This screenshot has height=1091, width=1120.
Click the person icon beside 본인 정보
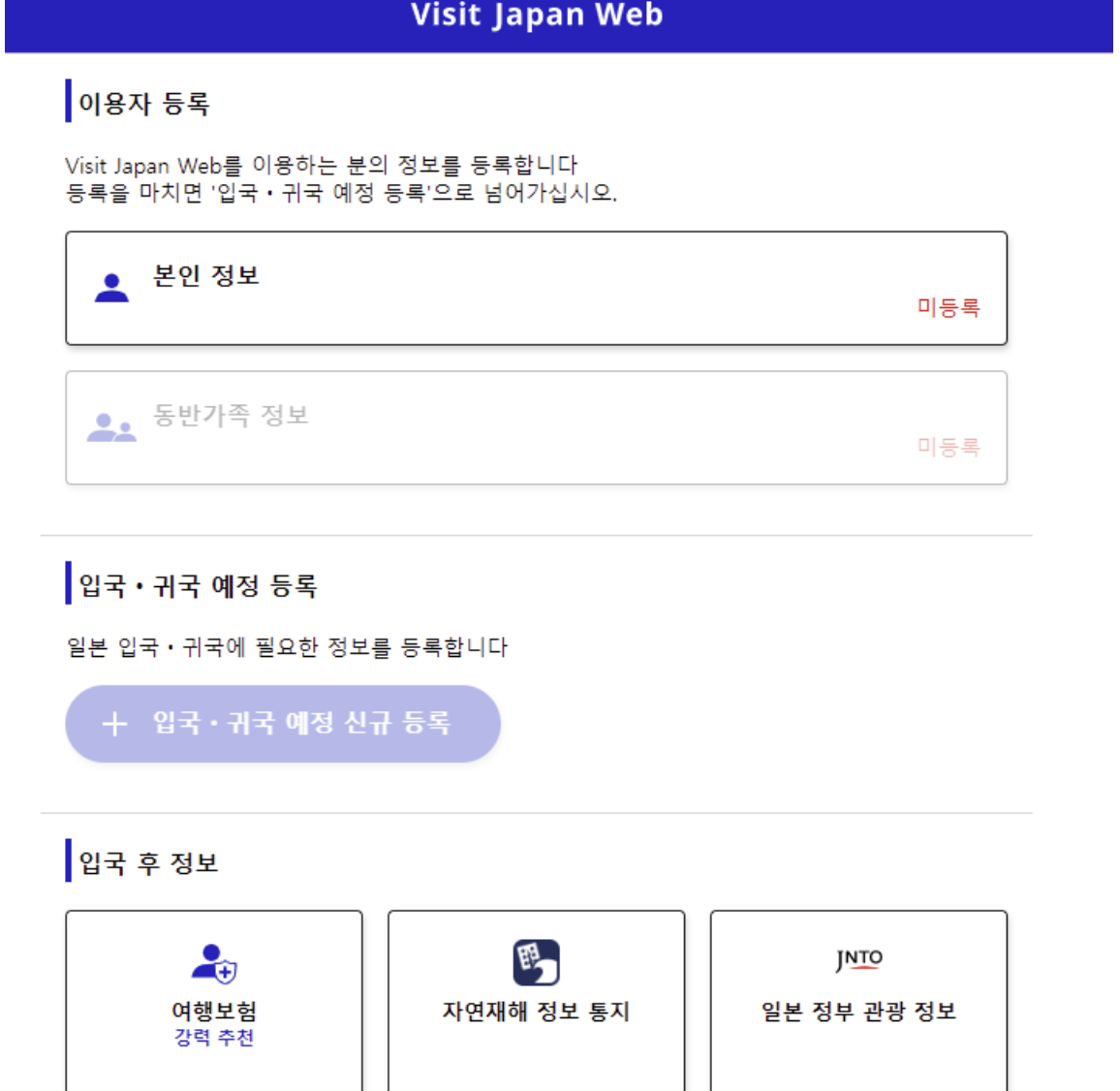111,288
